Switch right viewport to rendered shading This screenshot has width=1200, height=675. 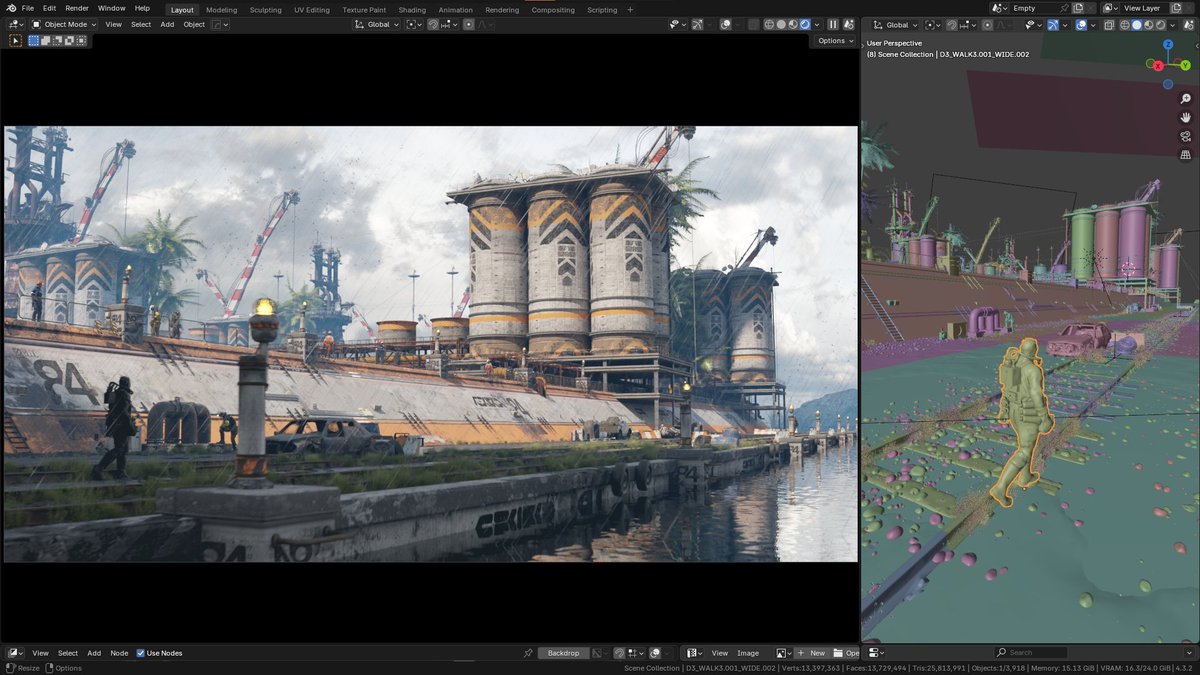tap(1160, 24)
